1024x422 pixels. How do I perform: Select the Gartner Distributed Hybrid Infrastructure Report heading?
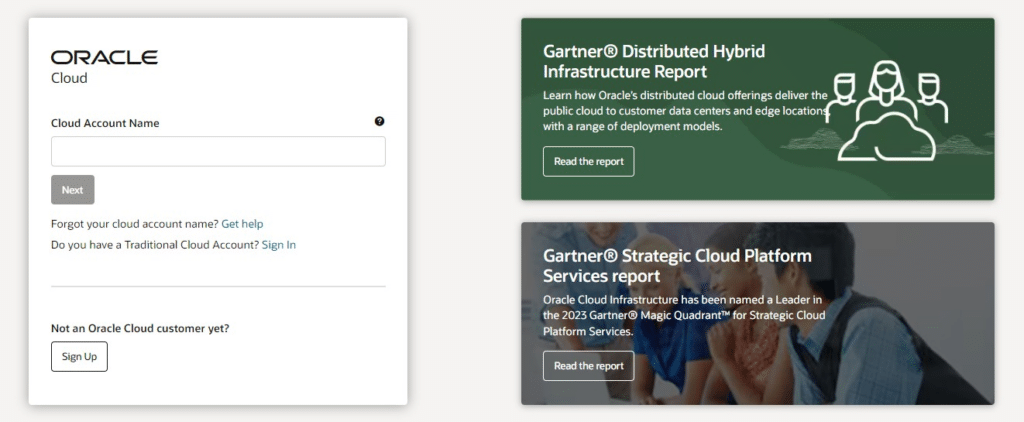pyautogui.click(x=654, y=61)
